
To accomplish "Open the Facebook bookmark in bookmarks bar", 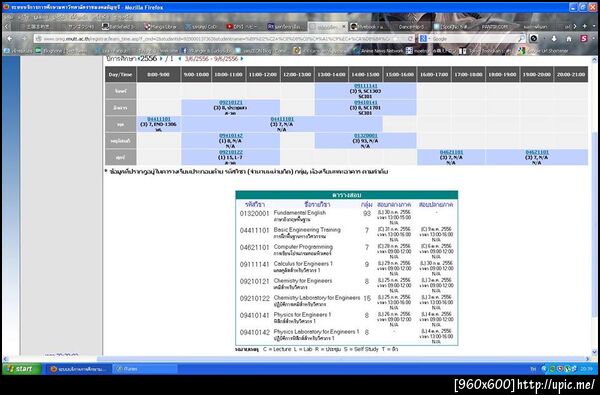I will (x=207, y=51).
